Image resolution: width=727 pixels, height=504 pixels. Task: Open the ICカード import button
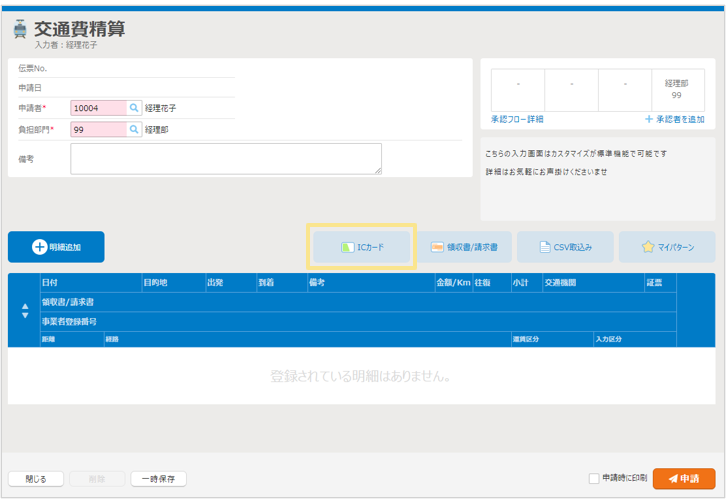click(x=362, y=247)
